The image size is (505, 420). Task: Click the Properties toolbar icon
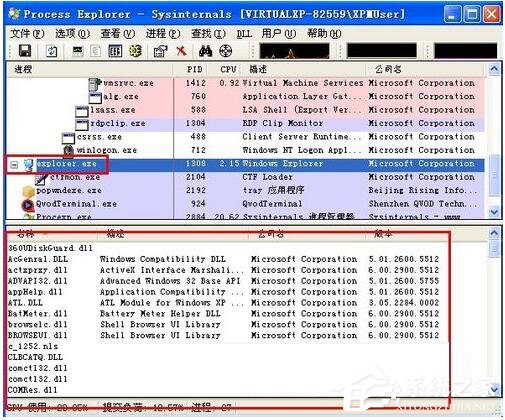tap(160, 51)
